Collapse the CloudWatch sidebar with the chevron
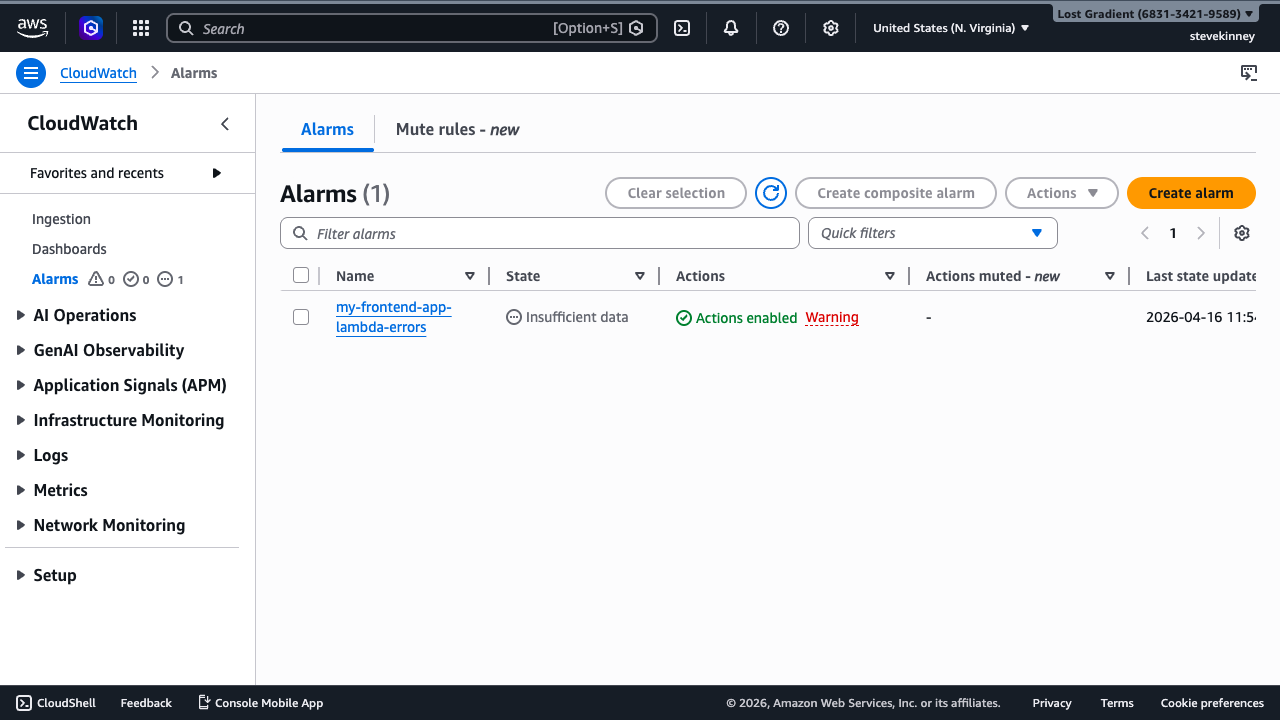Screen dimensions: 1280x720 [225, 124]
